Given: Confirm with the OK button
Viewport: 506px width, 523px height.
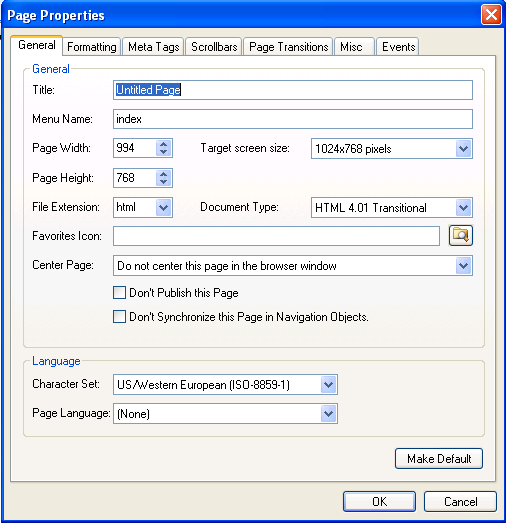Looking at the screenshot, I should [x=380, y=501].
